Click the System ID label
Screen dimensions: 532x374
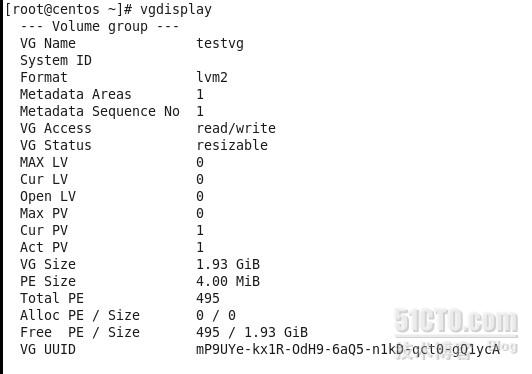[x=56, y=60]
